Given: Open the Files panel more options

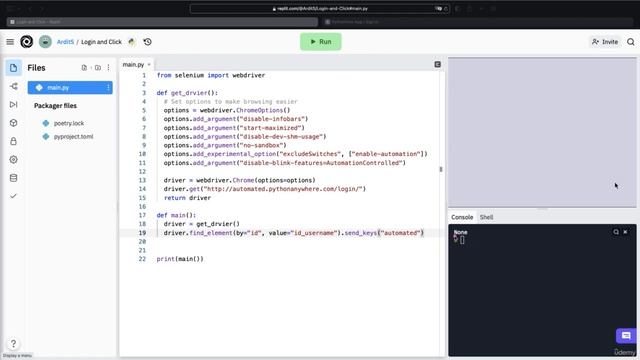Looking at the screenshot, I should 108,68.
